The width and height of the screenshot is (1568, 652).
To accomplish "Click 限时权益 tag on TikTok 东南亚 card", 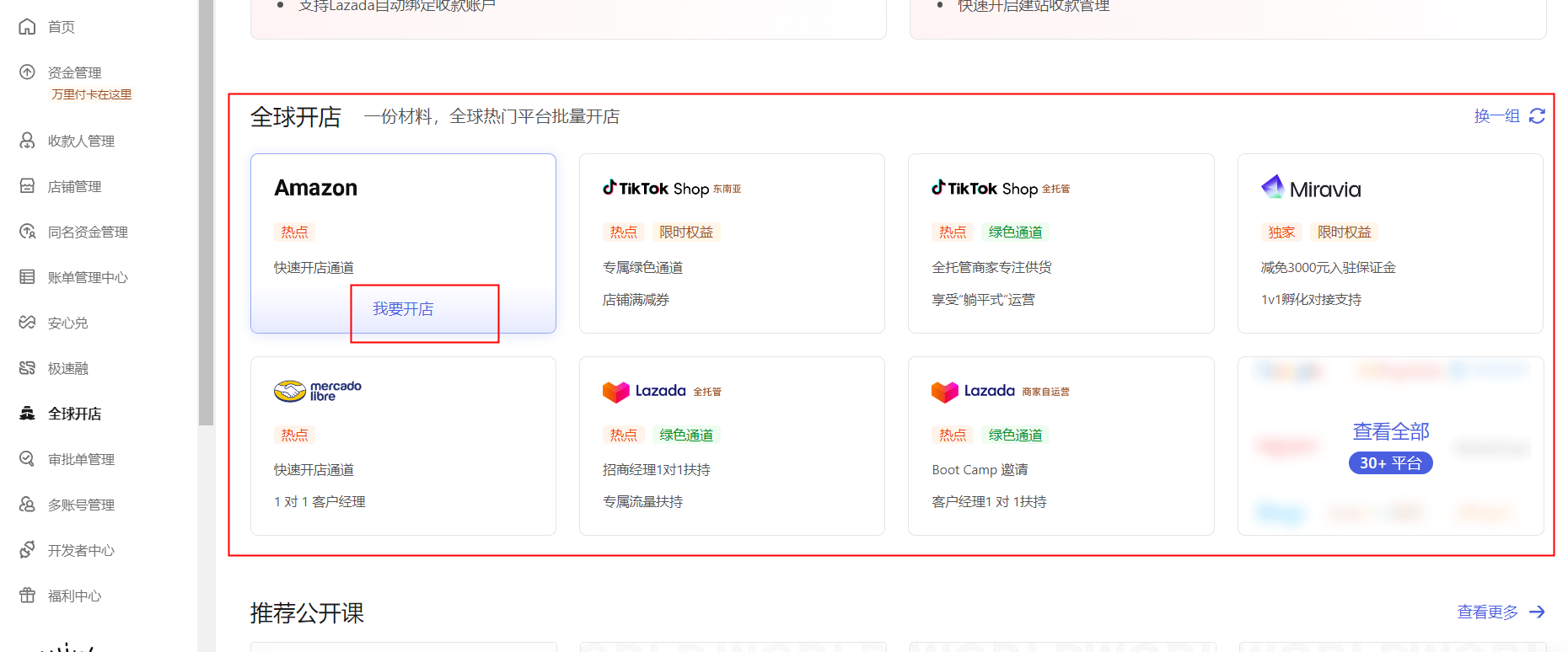I will [686, 232].
